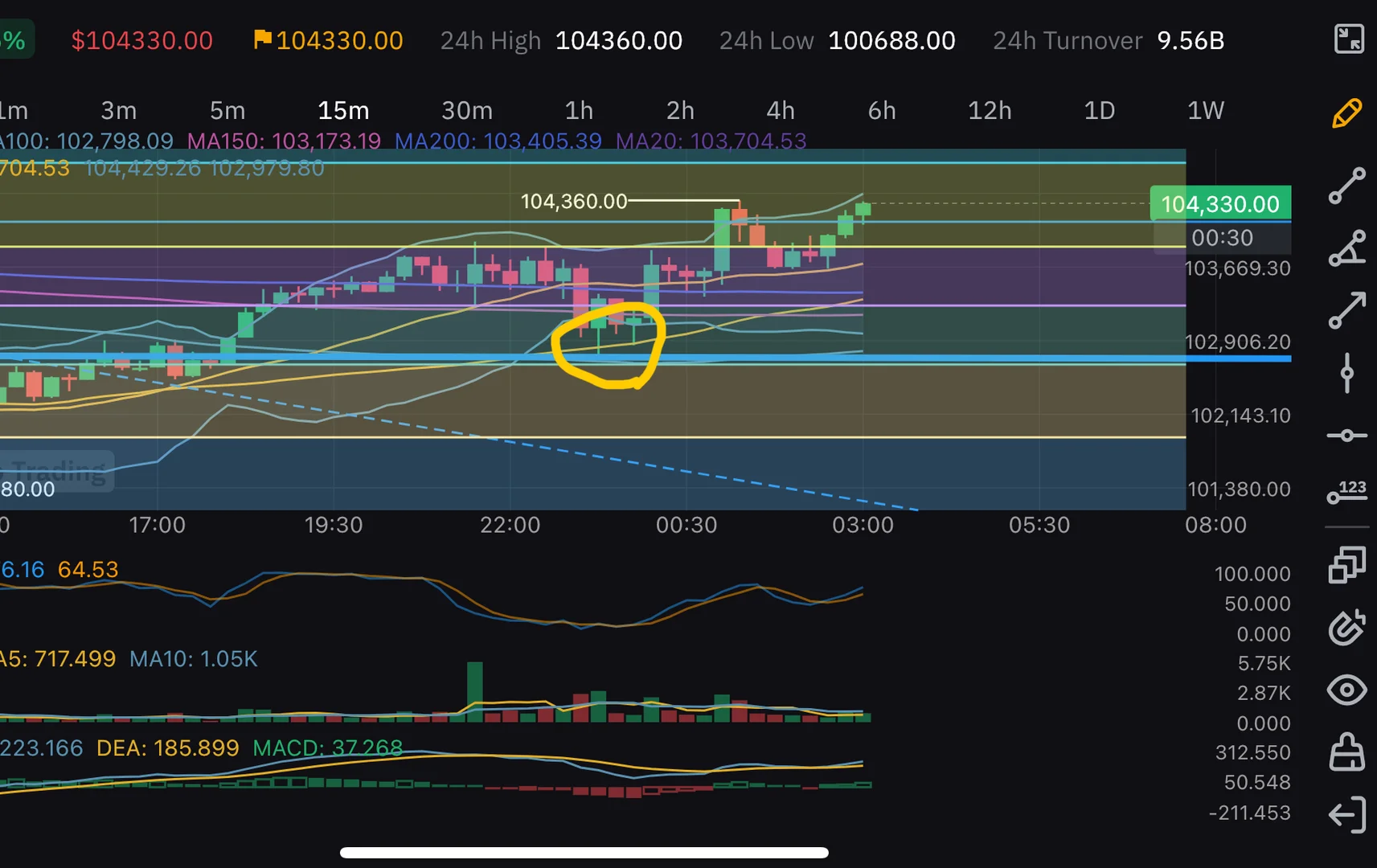The height and width of the screenshot is (868, 1377).
Task: Switch to the 3m timeframe
Action: pyautogui.click(x=118, y=110)
